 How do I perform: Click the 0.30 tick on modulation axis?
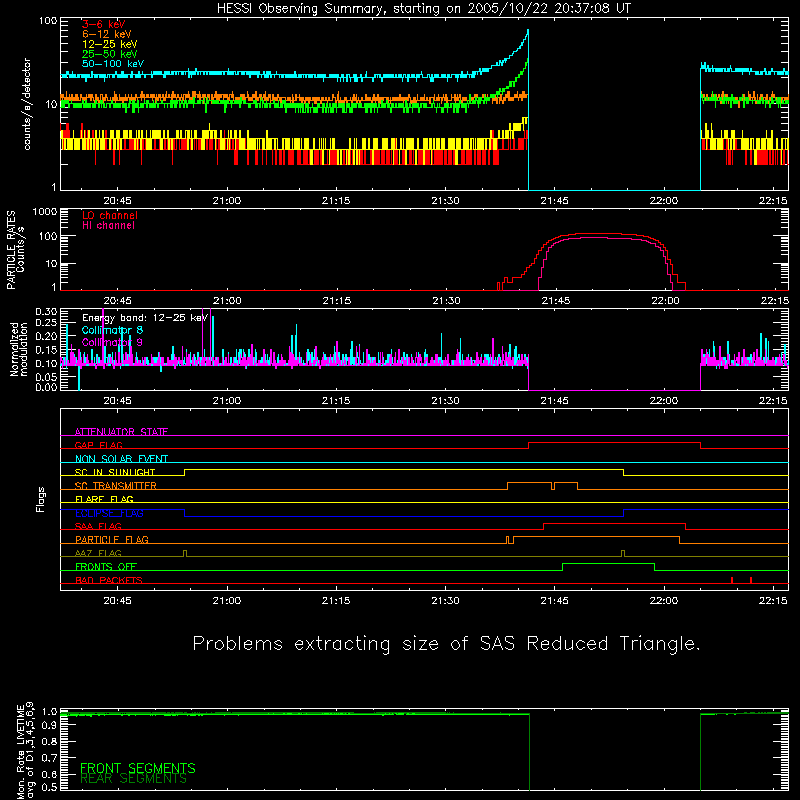(46, 312)
